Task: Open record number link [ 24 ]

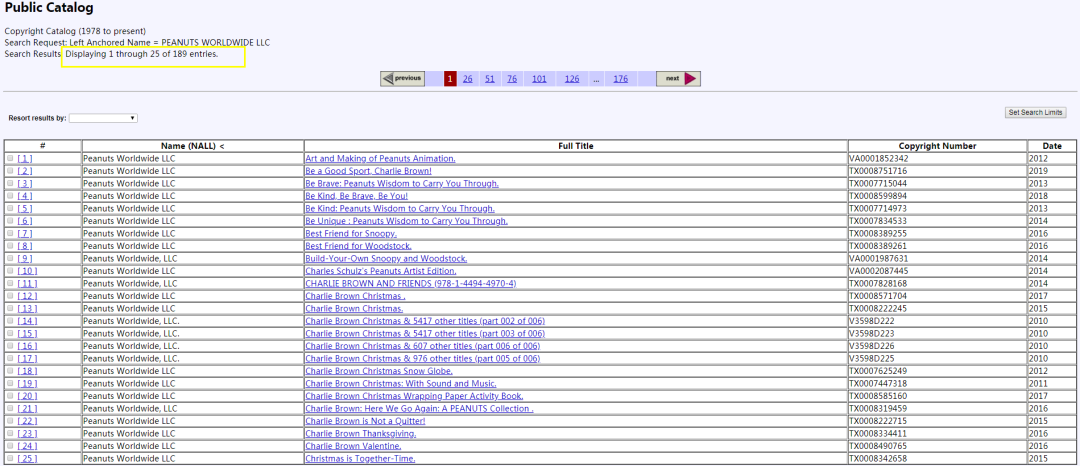Action: [x=28, y=446]
